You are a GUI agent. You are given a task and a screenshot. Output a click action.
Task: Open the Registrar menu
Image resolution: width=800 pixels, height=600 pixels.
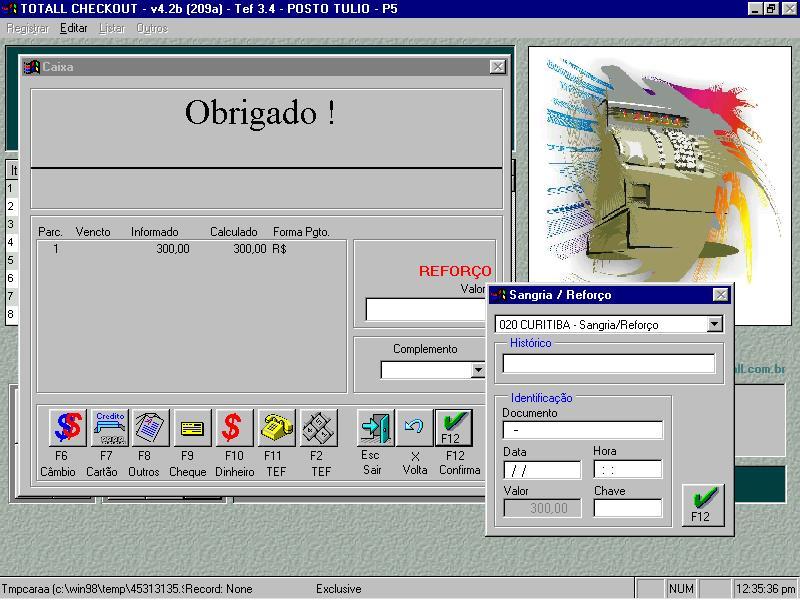pos(27,29)
